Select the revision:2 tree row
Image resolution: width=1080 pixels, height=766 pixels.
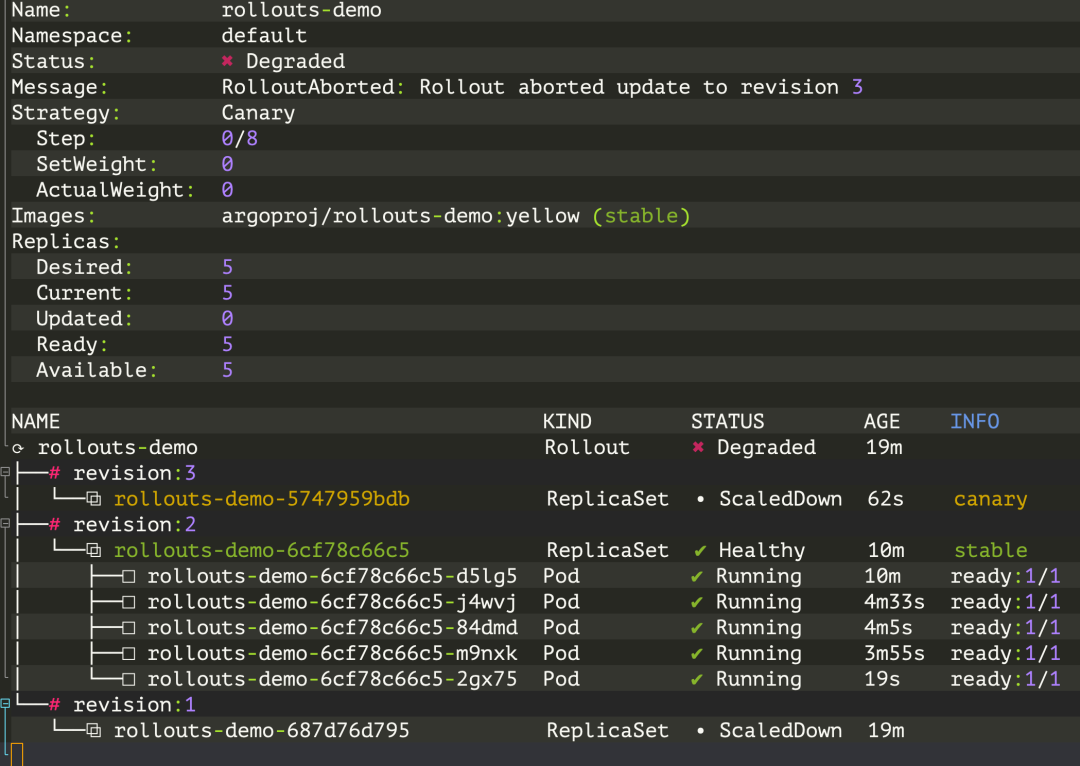(x=134, y=525)
